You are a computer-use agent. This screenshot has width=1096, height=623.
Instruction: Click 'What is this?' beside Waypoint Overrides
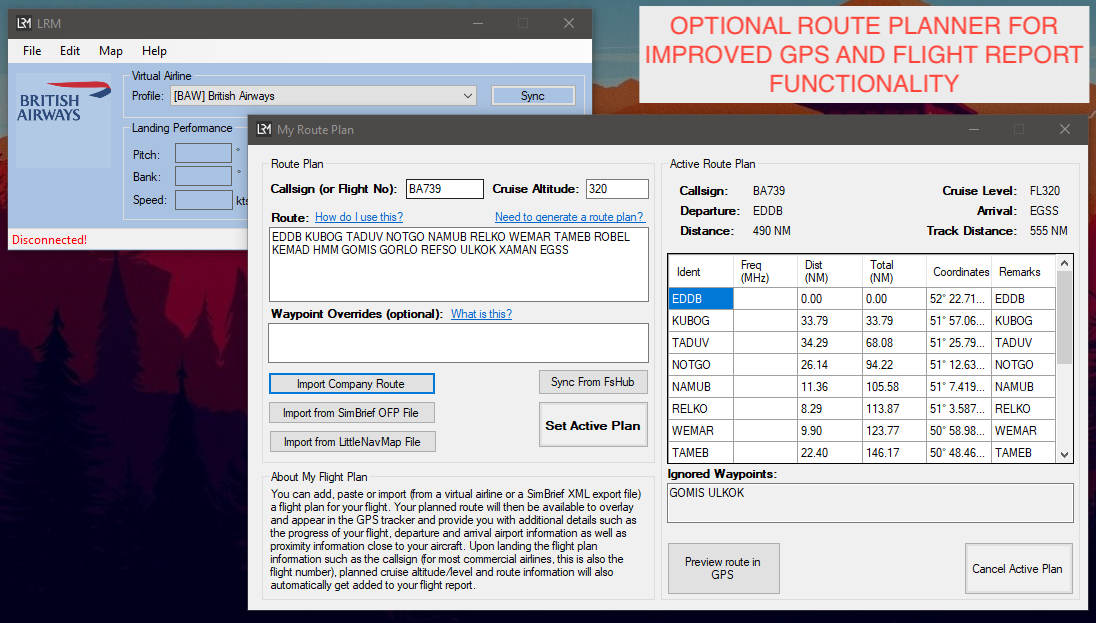tap(481, 313)
